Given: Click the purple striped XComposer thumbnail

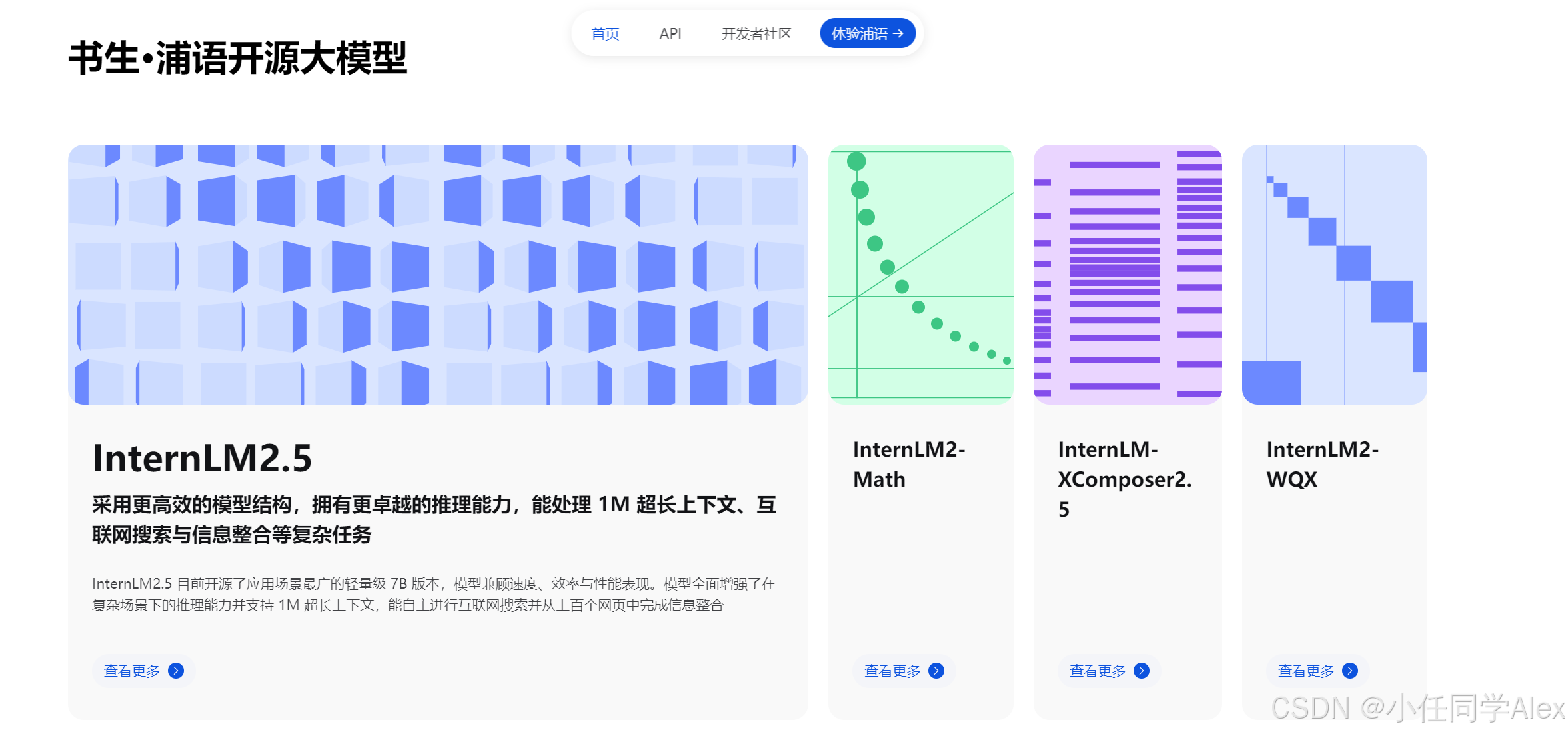Looking at the screenshot, I should (1128, 274).
